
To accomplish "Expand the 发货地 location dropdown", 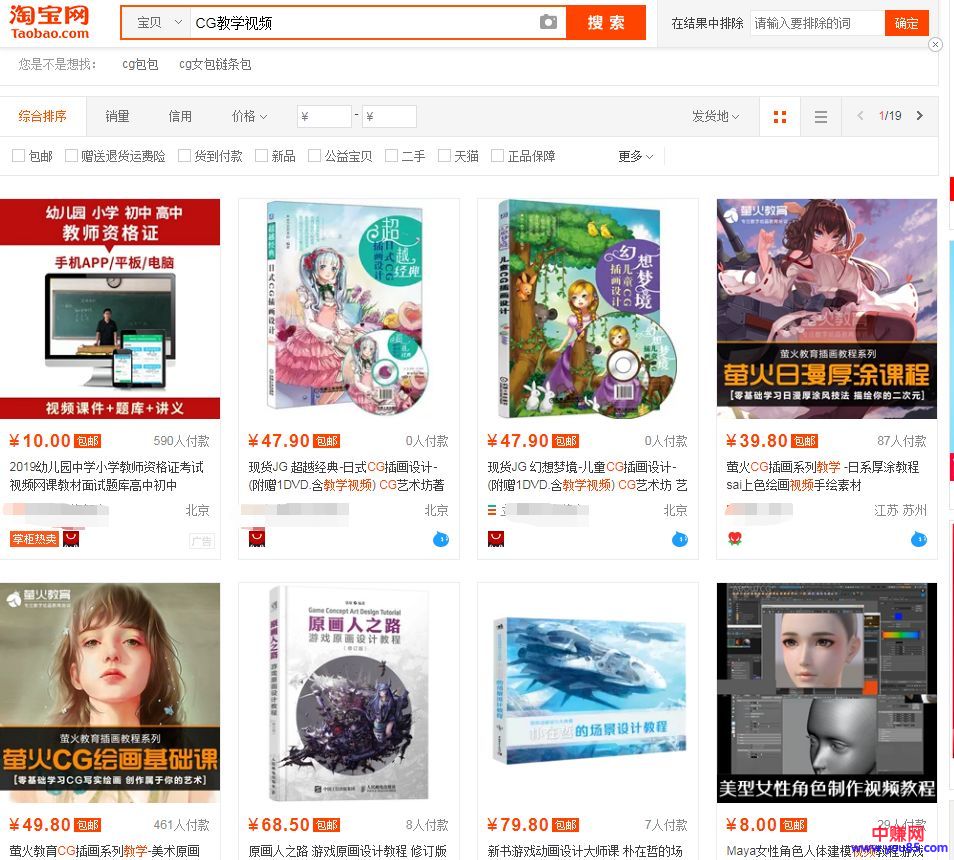I will tap(715, 116).
